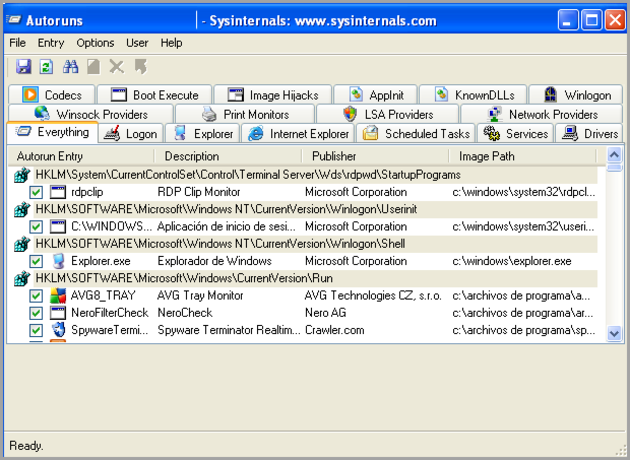Open the File menu

tap(17, 43)
